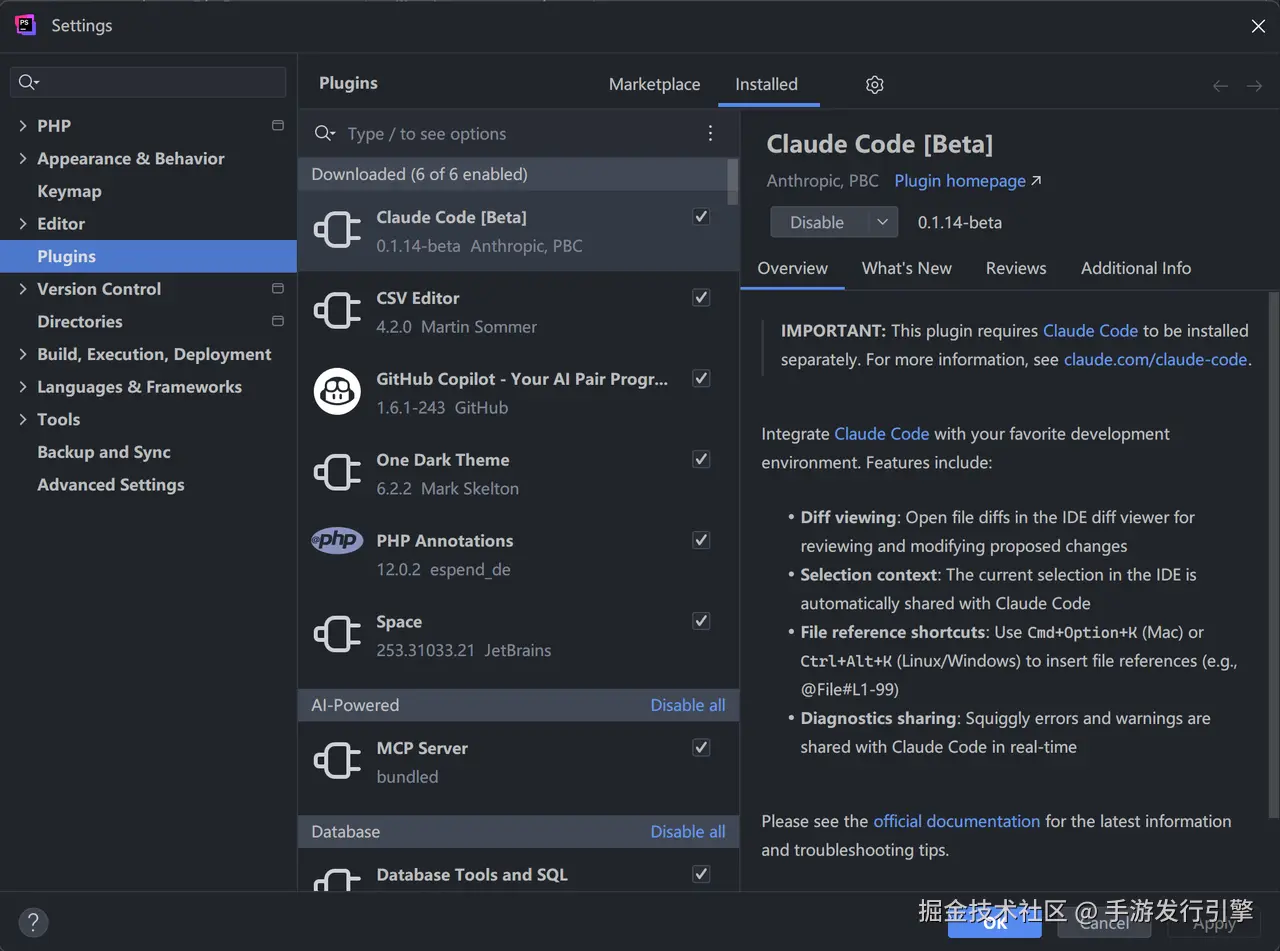The width and height of the screenshot is (1280, 951).
Task: Click the plugin list search magnifier icon
Action: (324, 133)
